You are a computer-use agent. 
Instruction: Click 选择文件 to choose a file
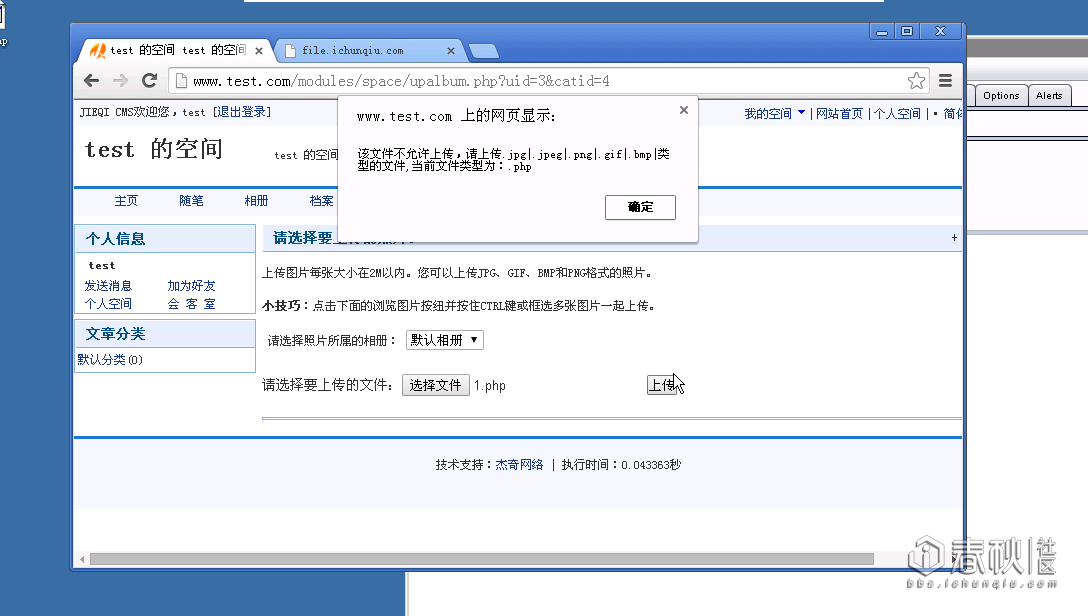pos(436,385)
